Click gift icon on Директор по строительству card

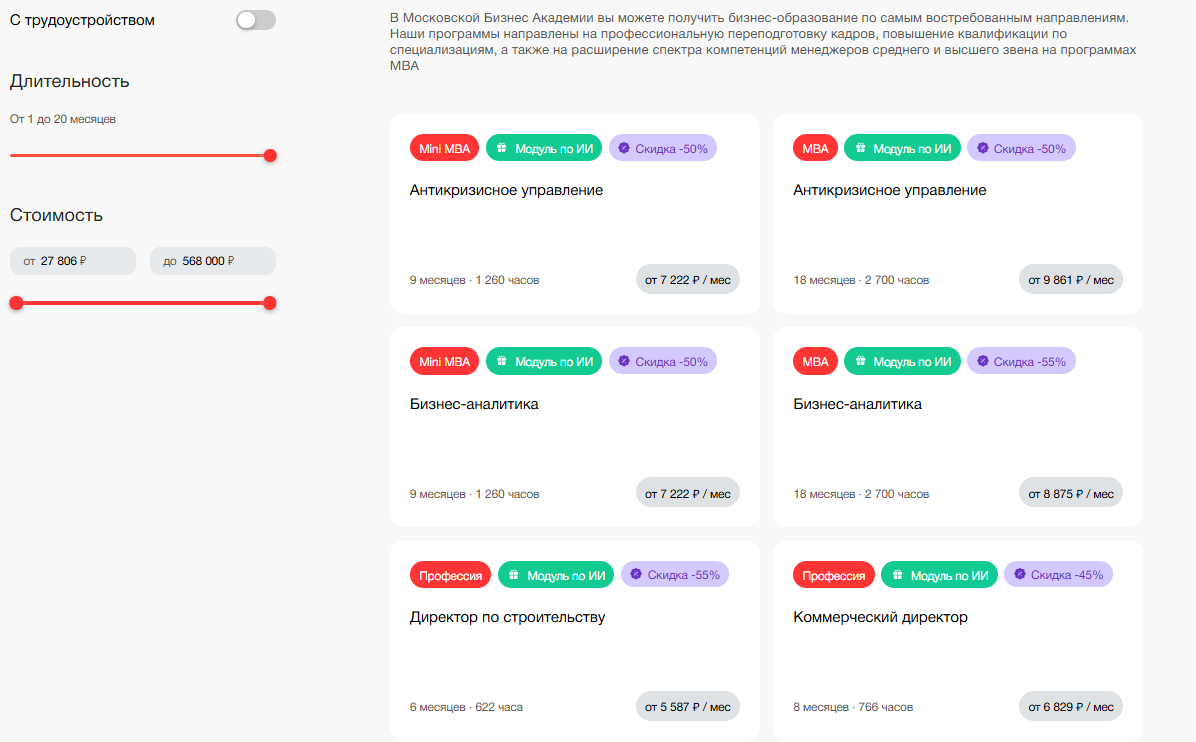514,575
